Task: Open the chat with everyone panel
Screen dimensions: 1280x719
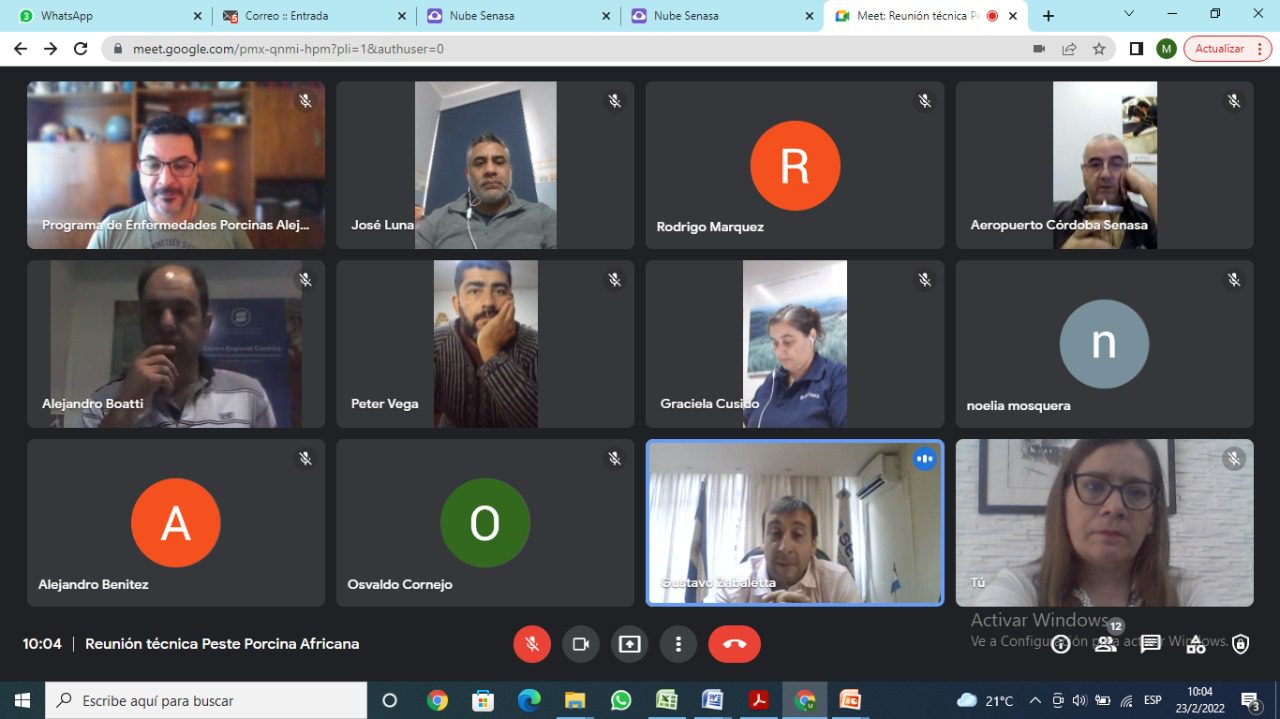Action: (1151, 644)
